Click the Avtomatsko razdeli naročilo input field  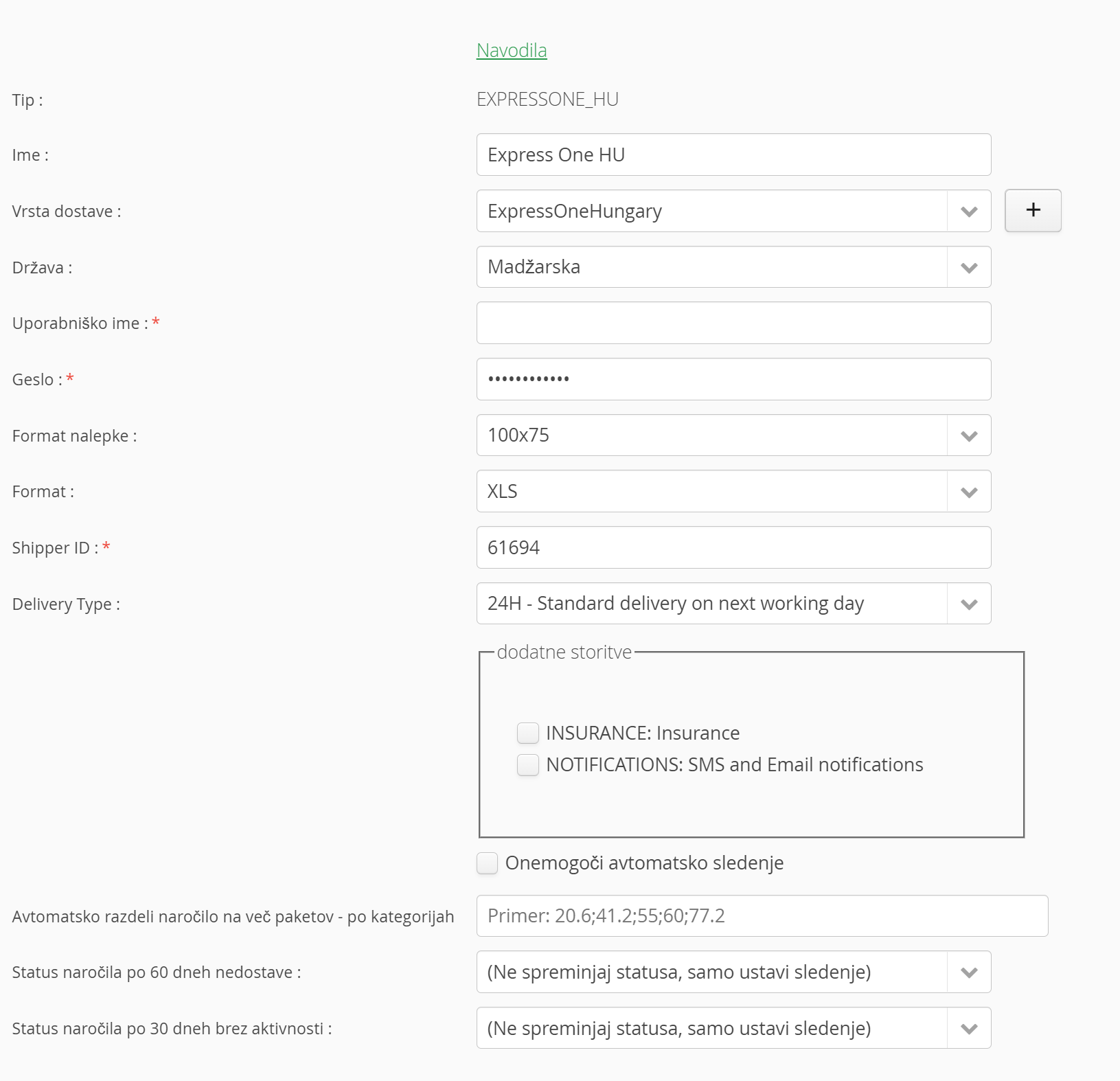coord(762,915)
